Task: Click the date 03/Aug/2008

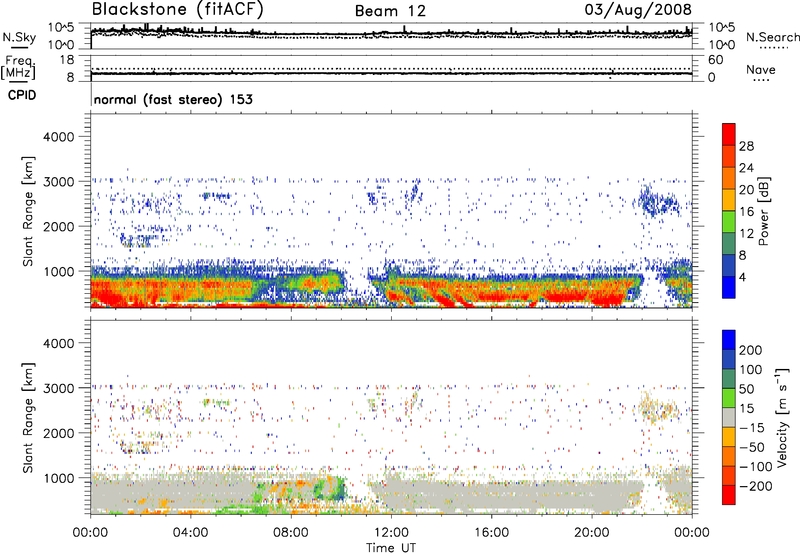Action: [638, 10]
